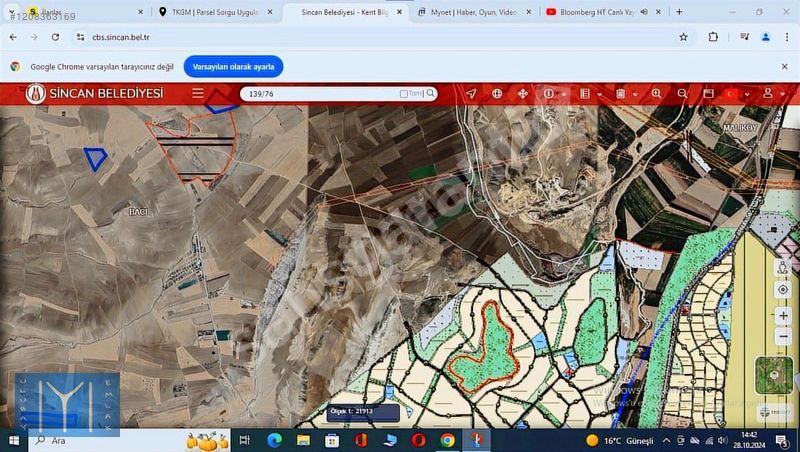
Task: Click the magnifier search icon in parcel search box
Action: (431, 94)
